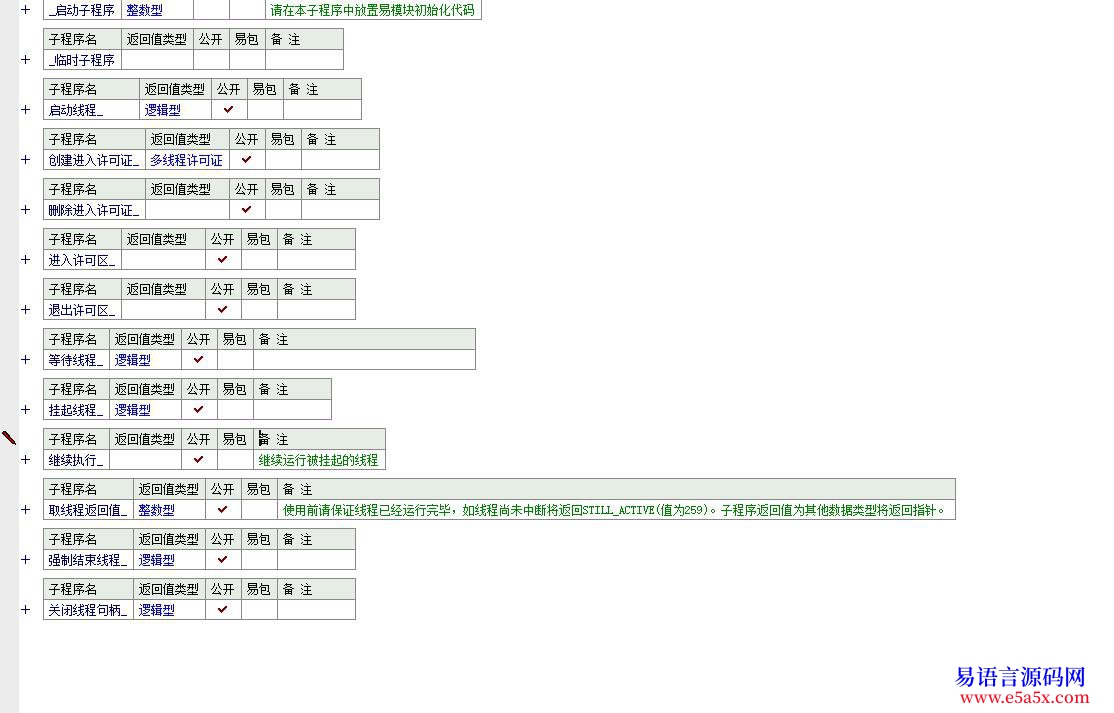Select 逻辑型 return type of 挂起线程_
The image size is (1114, 713).
133,410
